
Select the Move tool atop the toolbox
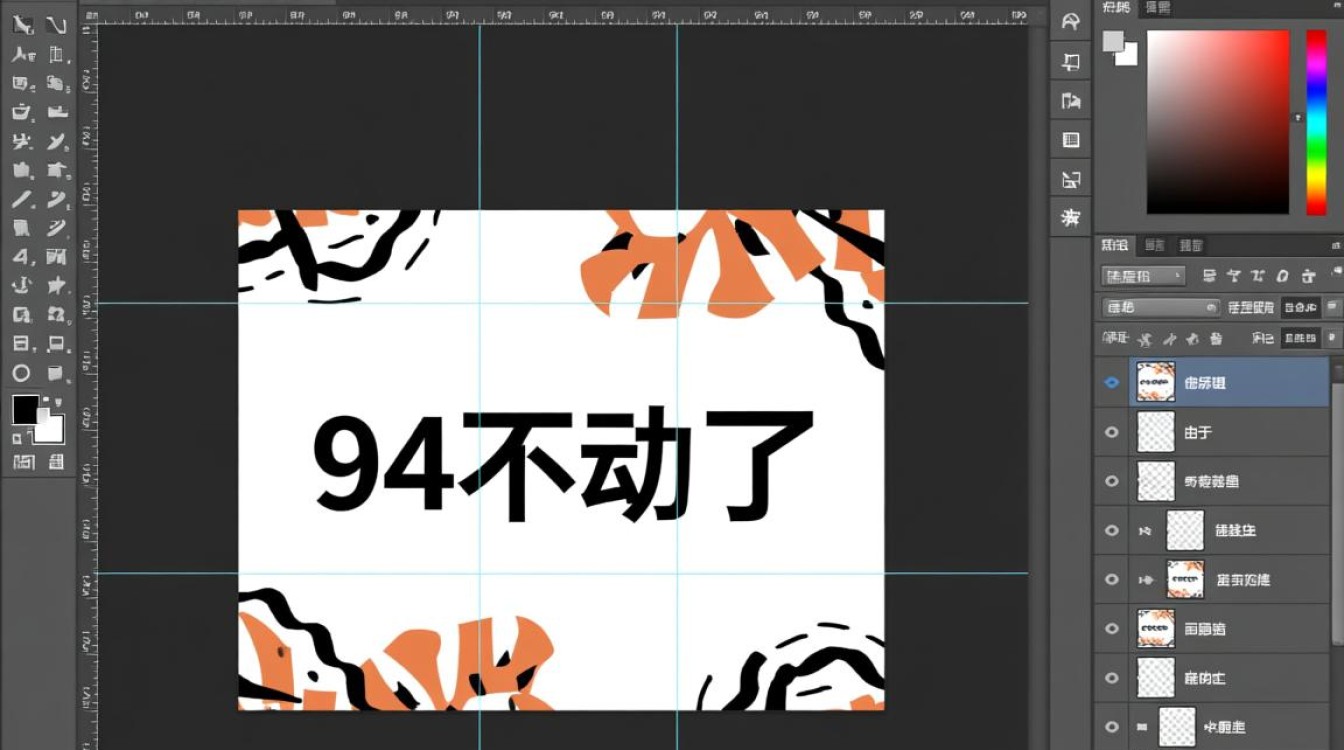[21, 25]
